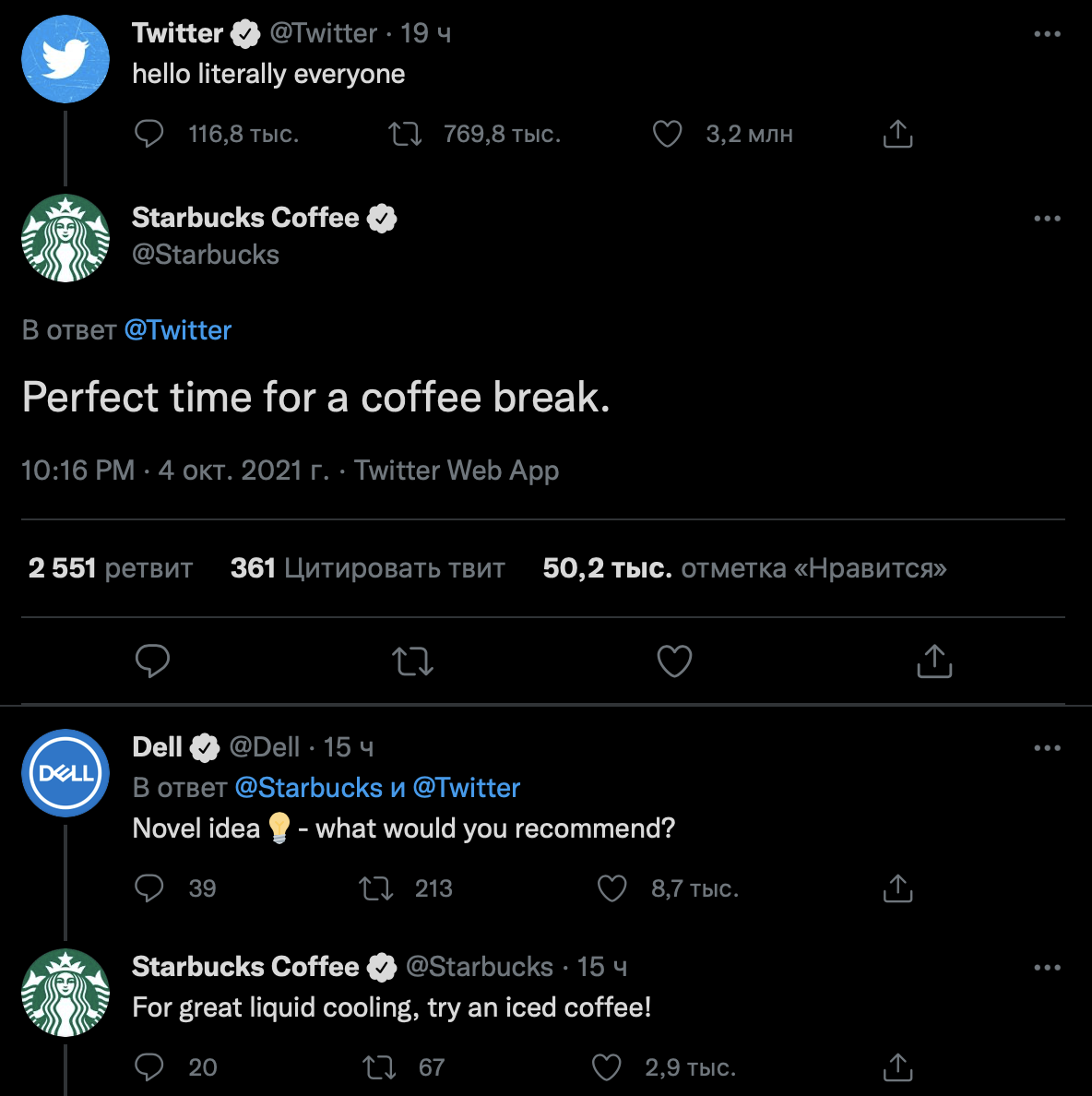Screen dimensions: 1092x1096
Task: Like Dell's "Novel idea" reply
Action: [611, 888]
